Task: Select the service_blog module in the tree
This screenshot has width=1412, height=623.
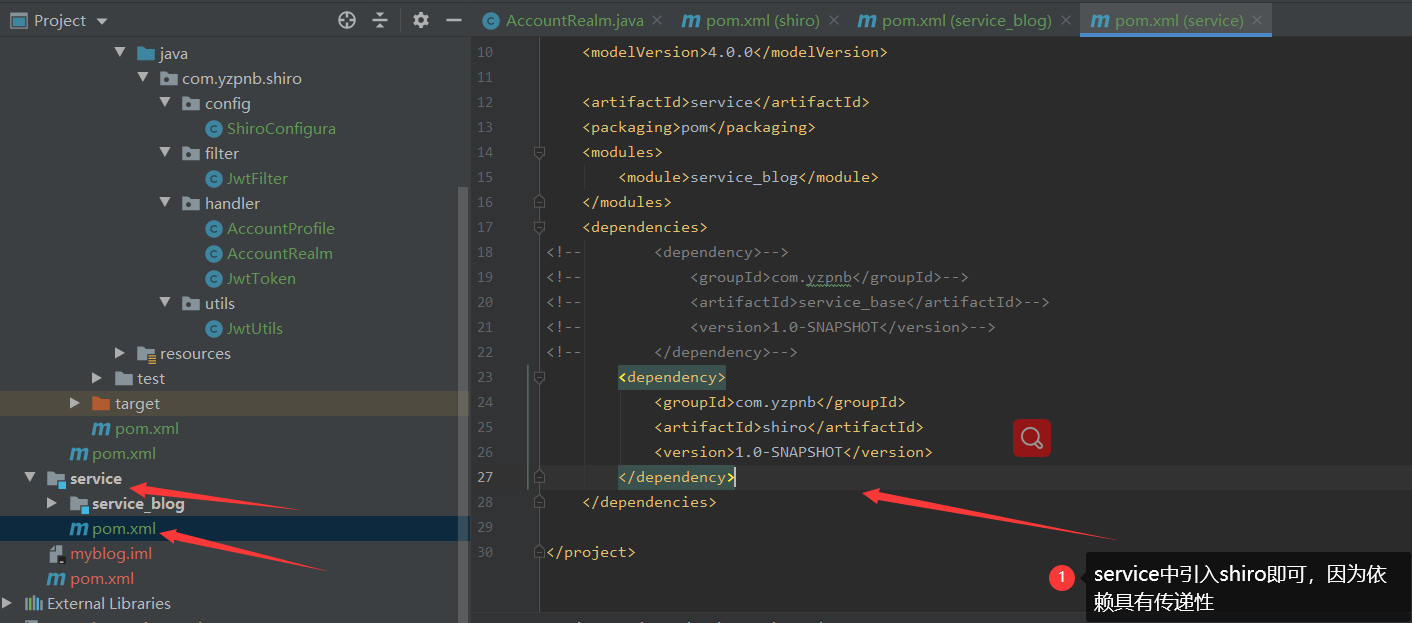Action: [138, 503]
